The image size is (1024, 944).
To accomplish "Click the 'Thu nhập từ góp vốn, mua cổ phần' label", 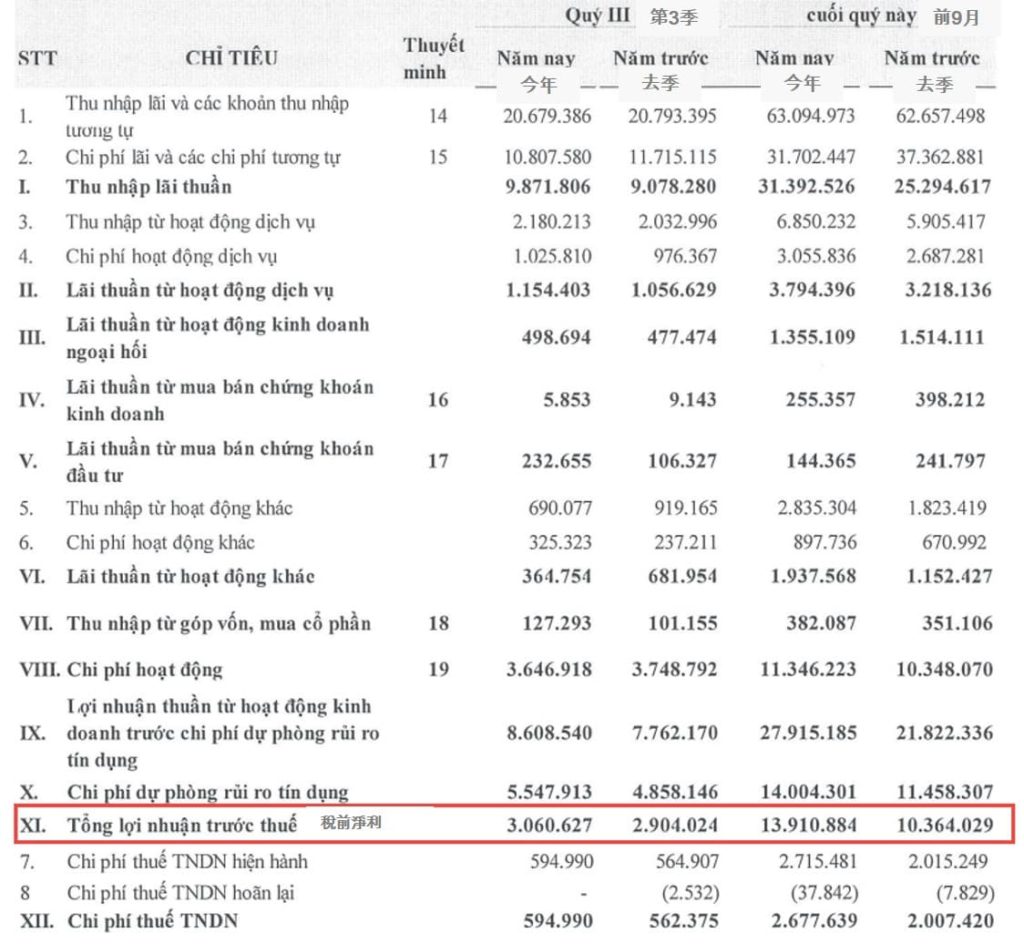I will pyautogui.click(x=219, y=624).
